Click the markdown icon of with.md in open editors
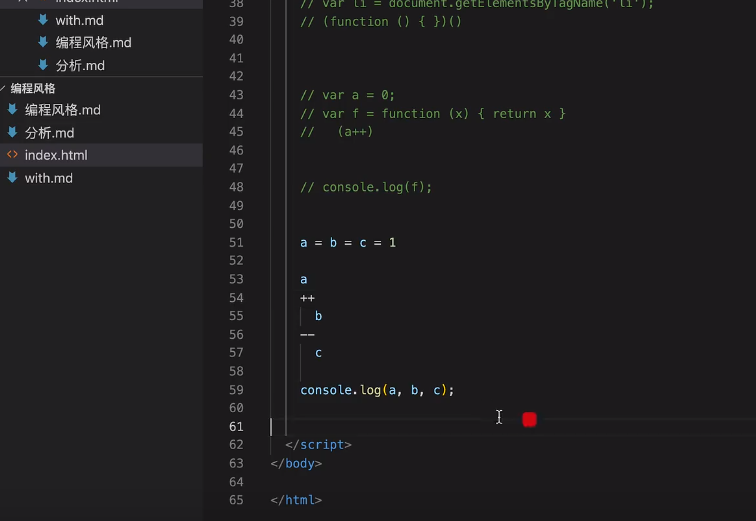 pyautogui.click(x=43, y=20)
